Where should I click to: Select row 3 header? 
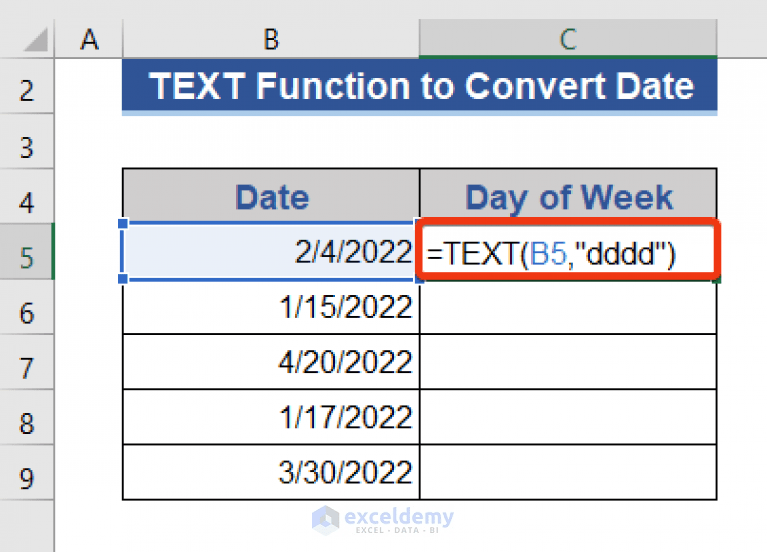[26, 142]
